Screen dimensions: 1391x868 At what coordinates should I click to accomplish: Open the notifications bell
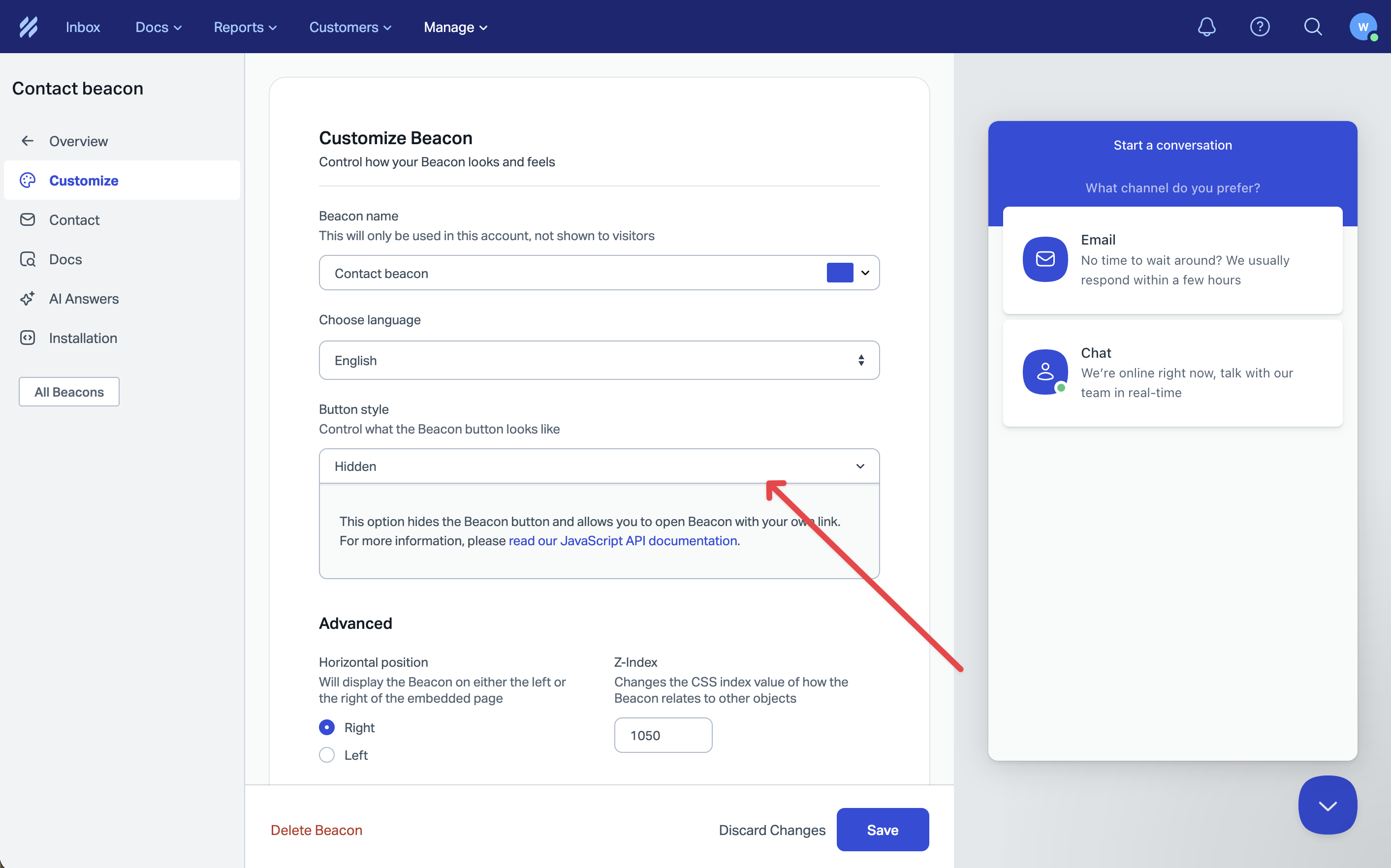[1206, 27]
